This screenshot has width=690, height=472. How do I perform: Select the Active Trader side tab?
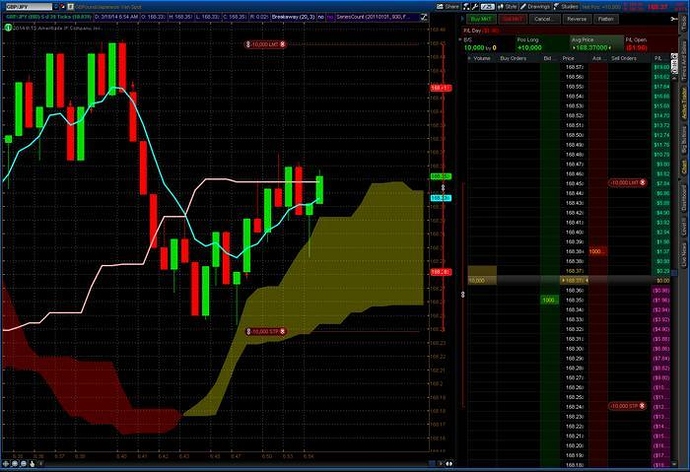pos(684,103)
